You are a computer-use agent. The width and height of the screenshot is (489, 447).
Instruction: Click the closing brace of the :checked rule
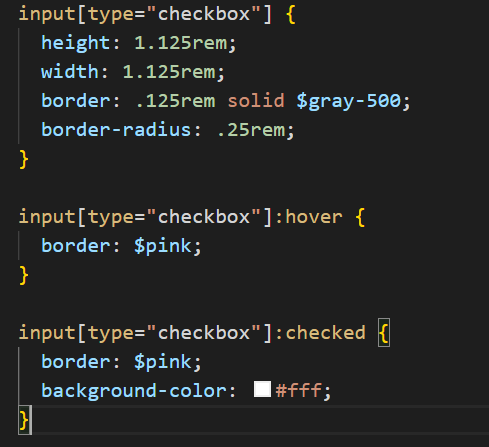24,420
